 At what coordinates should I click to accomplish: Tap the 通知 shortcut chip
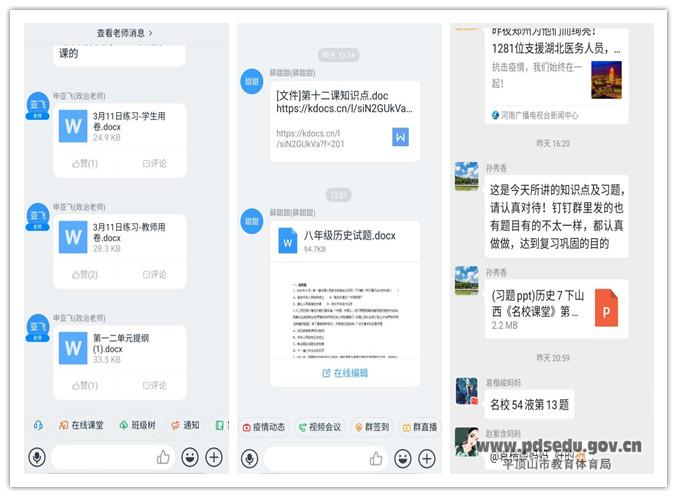(x=184, y=425)
